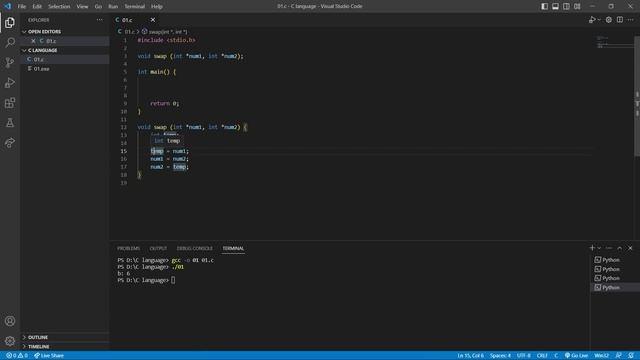The image size is (640, 360).
Task: Select the 01.c editor tab
Action: (128, 20)
